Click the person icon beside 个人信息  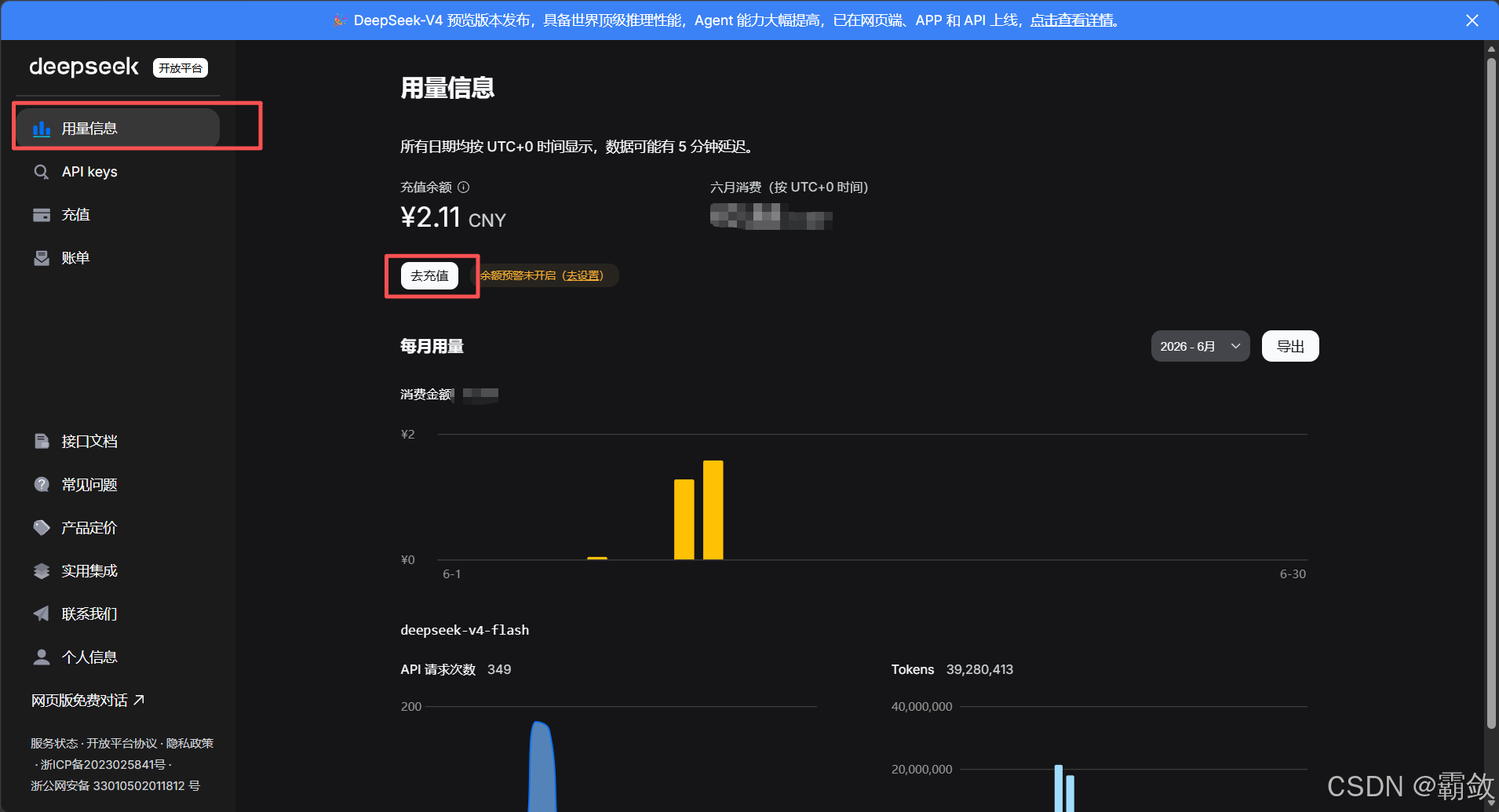pos(42,657)
